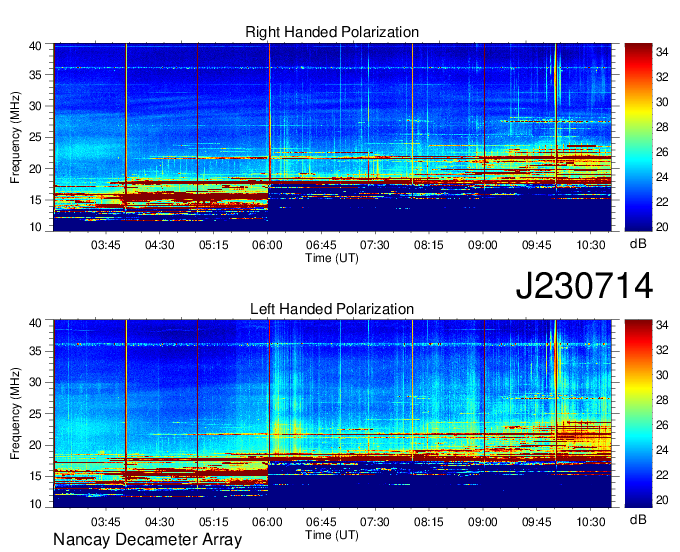Click the 30 MHz tick of Left Handed plot
This screenshot has height=552, width=680.
35,382
